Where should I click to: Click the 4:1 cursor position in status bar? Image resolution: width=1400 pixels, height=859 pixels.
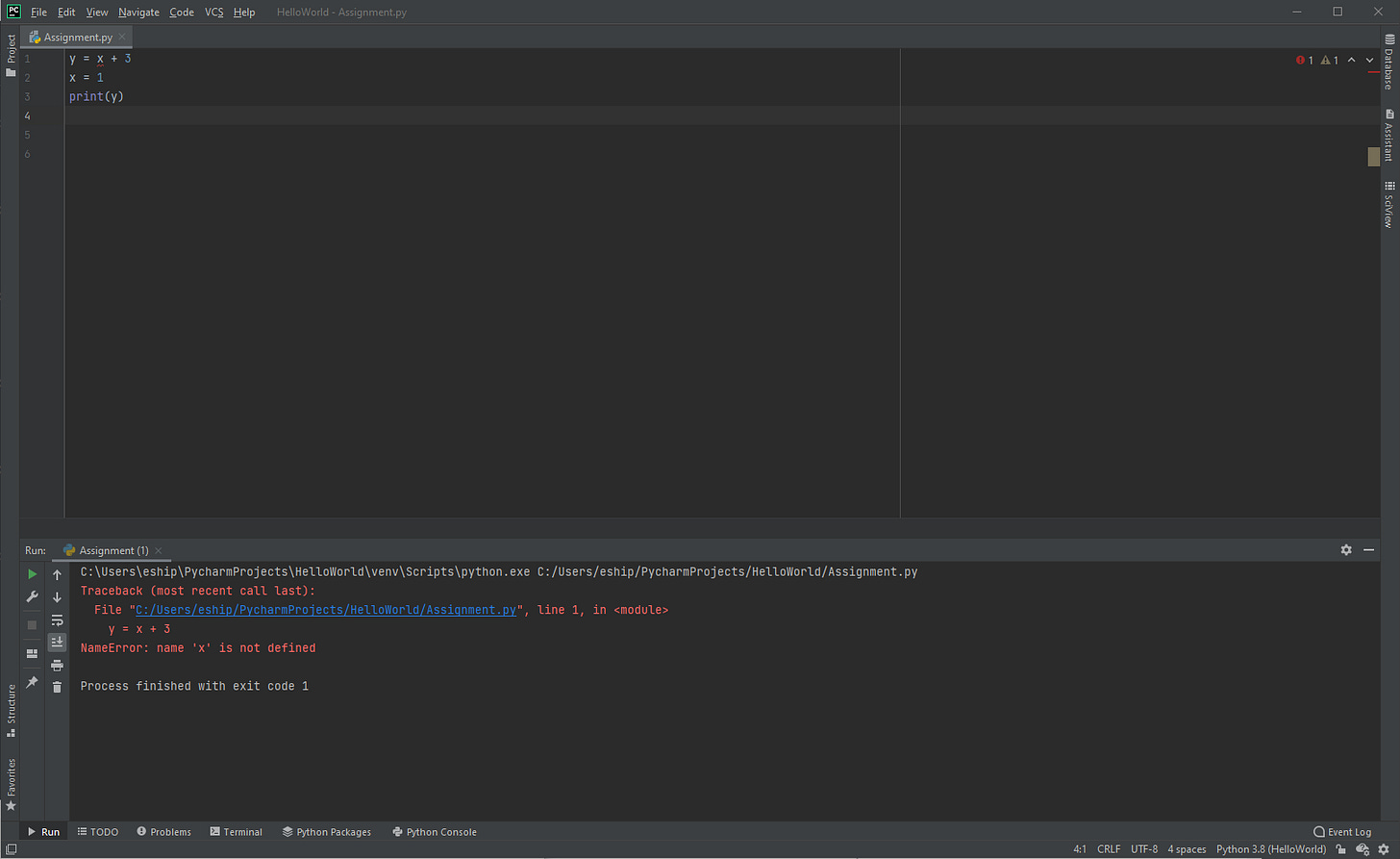click(1080, 849)
